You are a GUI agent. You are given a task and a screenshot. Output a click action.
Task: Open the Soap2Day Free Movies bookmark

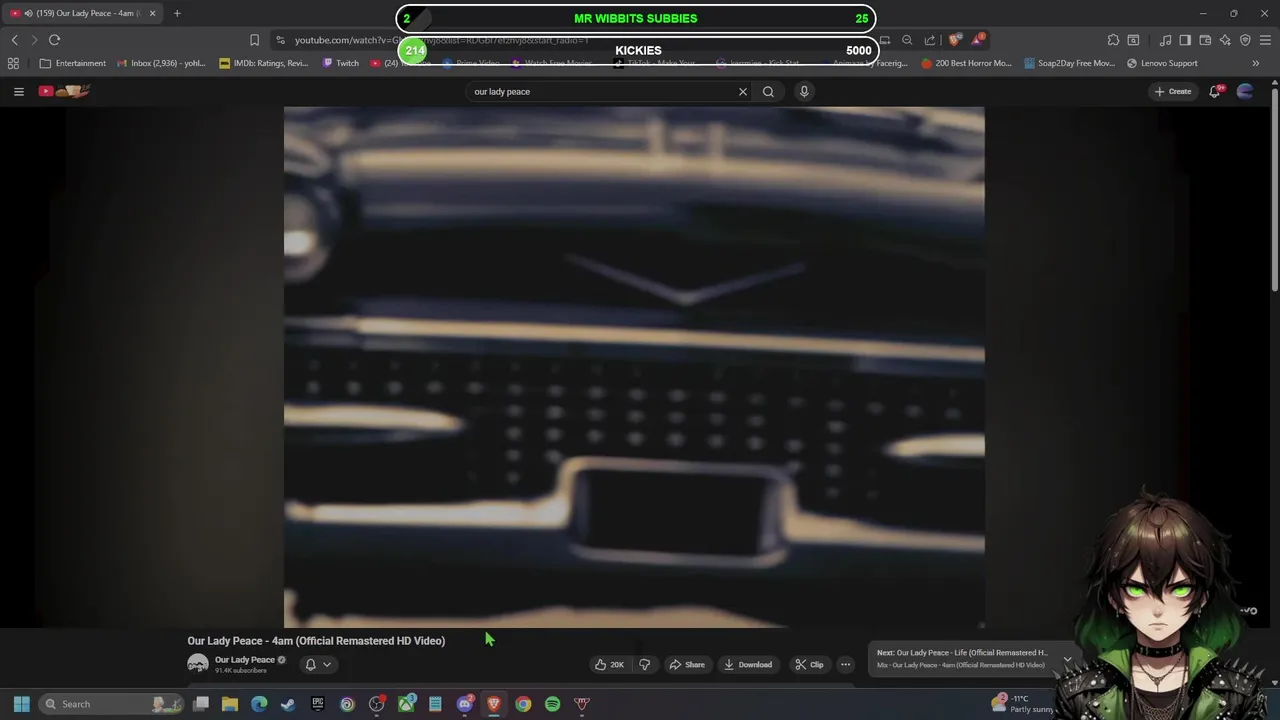tap(1069, 63)
